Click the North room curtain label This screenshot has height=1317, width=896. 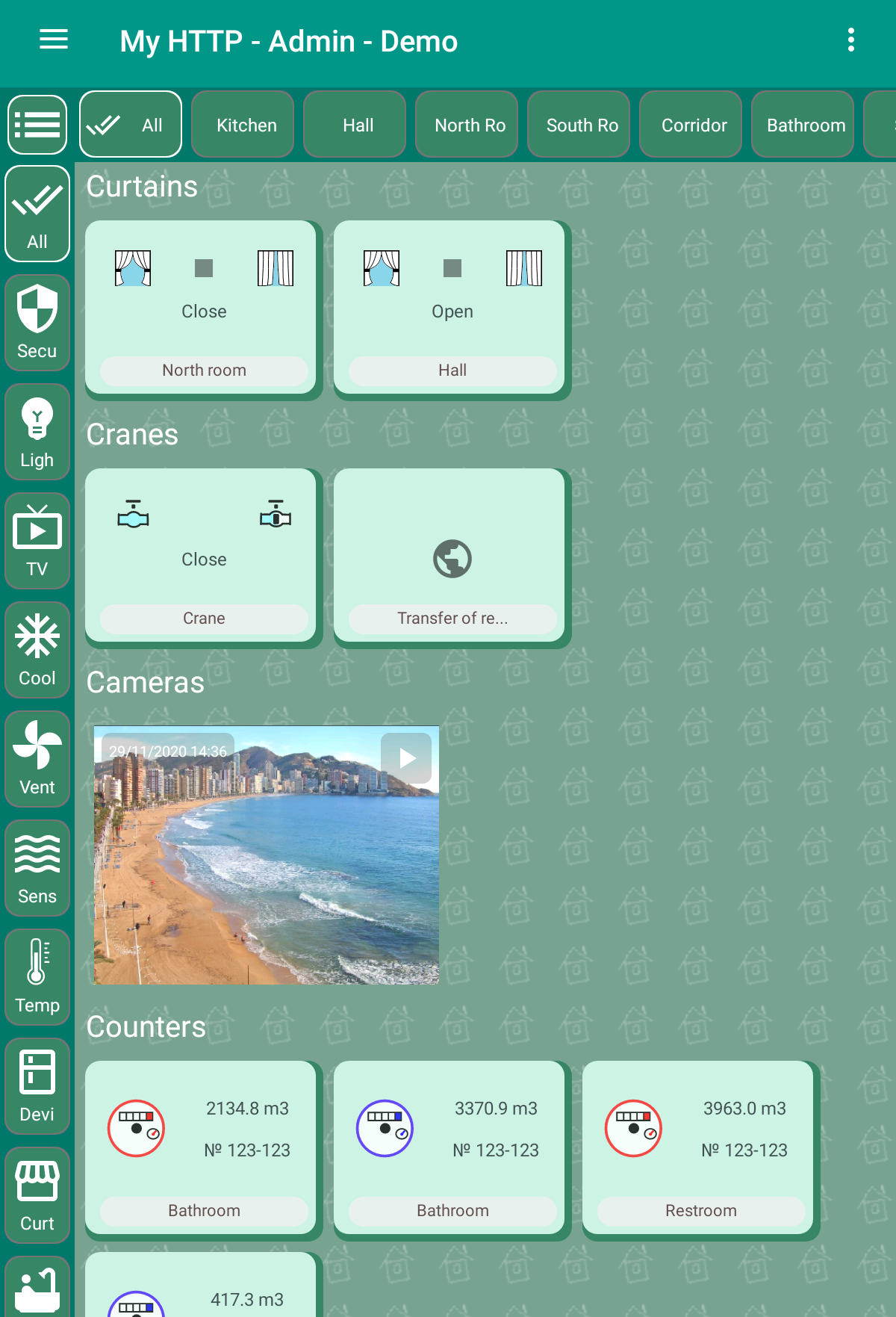204,371
